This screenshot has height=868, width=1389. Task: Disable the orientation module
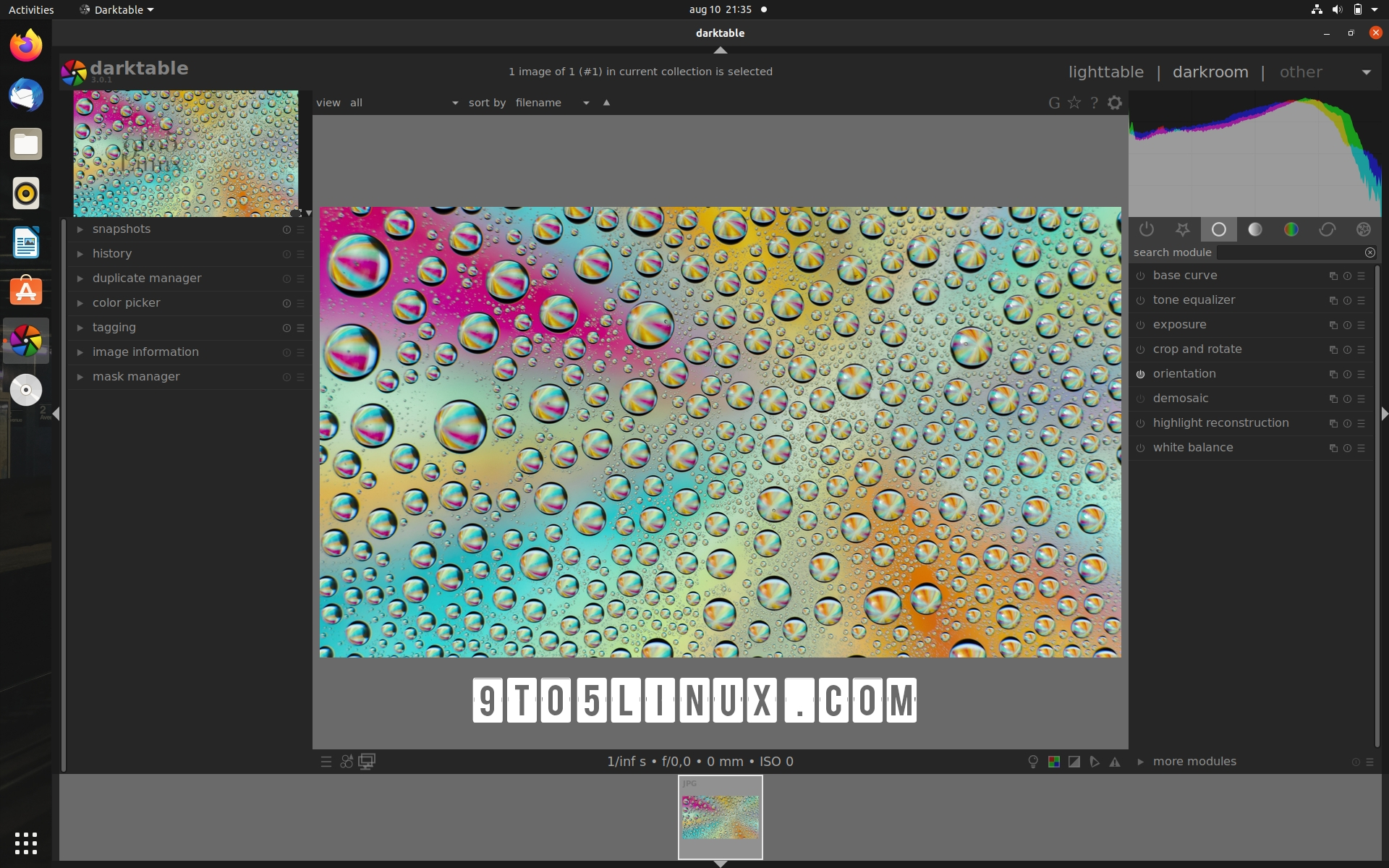(1141, 374)
